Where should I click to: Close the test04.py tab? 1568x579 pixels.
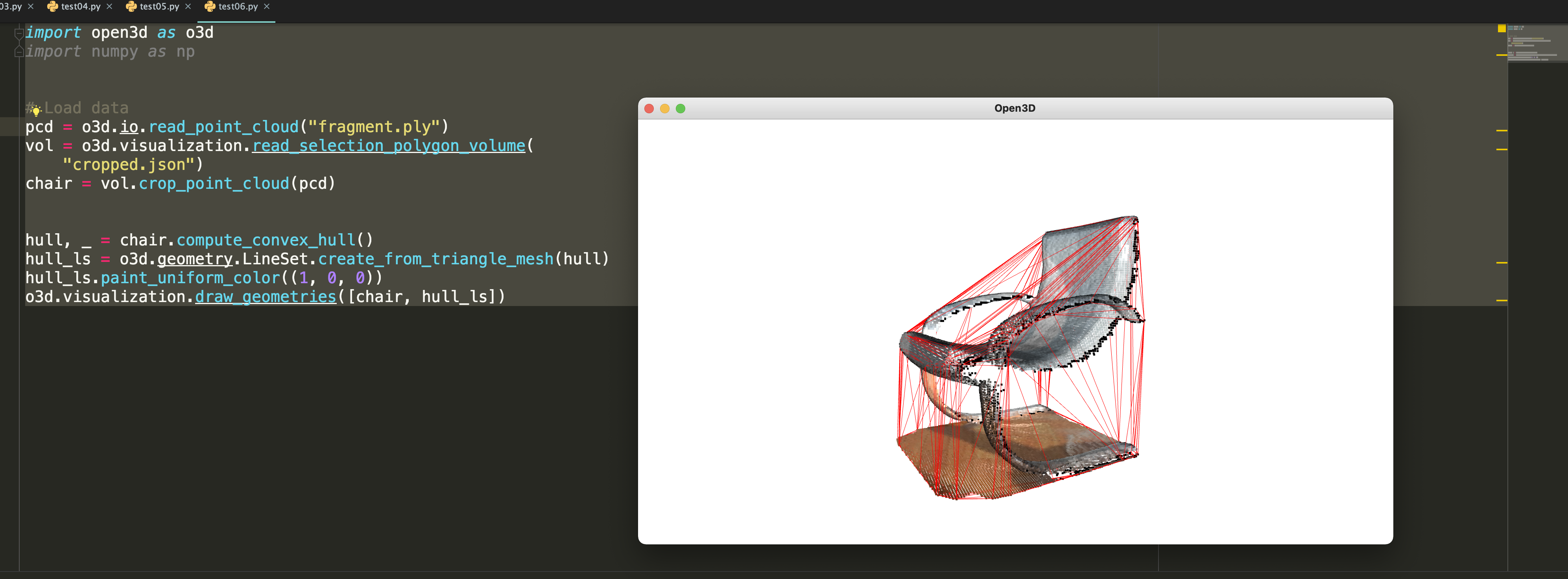(110, 7)
